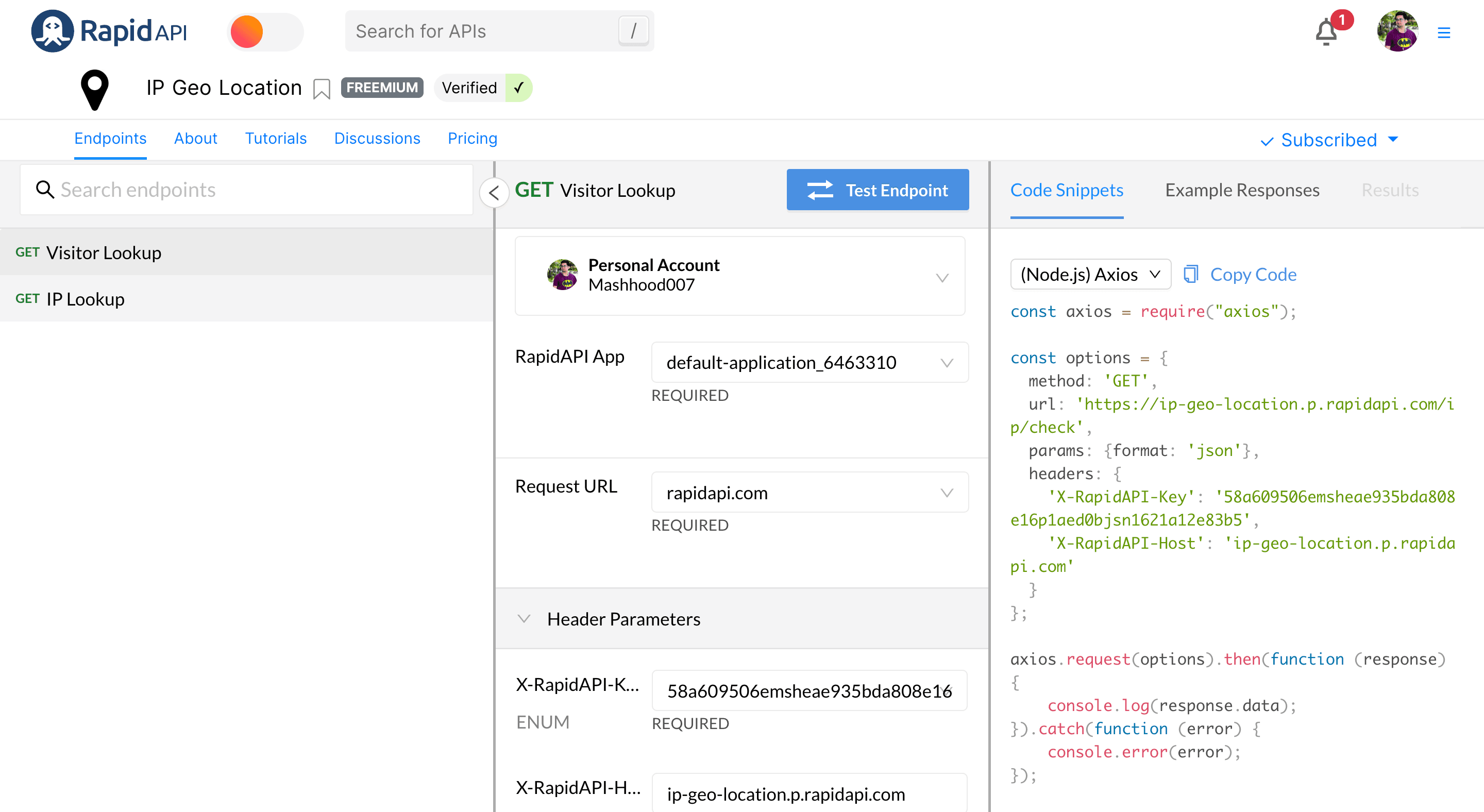
Task: Click the copy clipboard icon
Action: (x=1190, y=274)
